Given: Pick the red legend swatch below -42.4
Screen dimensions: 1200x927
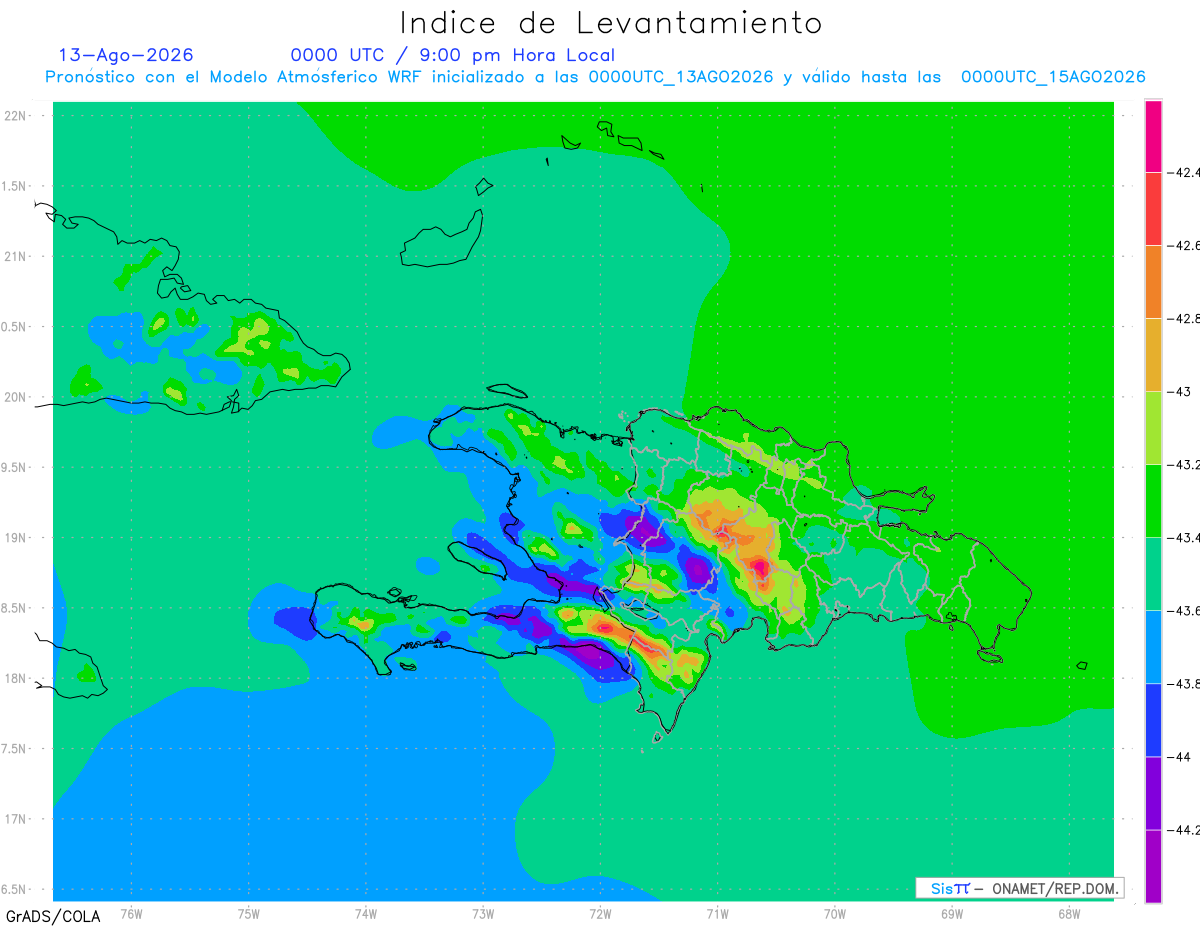Looking at the screenshot, I should pyautogui.click(x=1154, y=209).
